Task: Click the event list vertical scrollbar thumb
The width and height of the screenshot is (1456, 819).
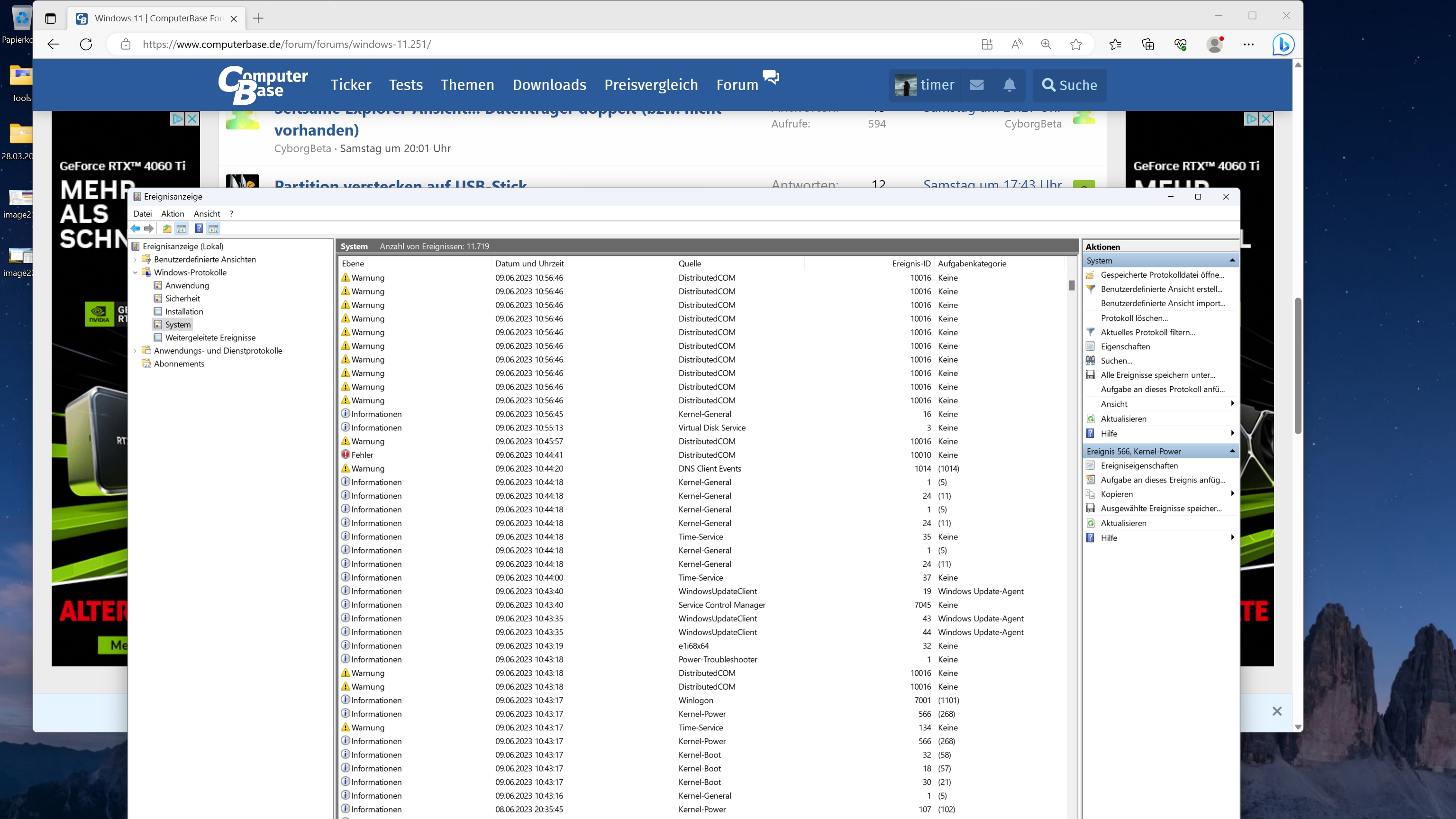Action: coord(1072,285)
